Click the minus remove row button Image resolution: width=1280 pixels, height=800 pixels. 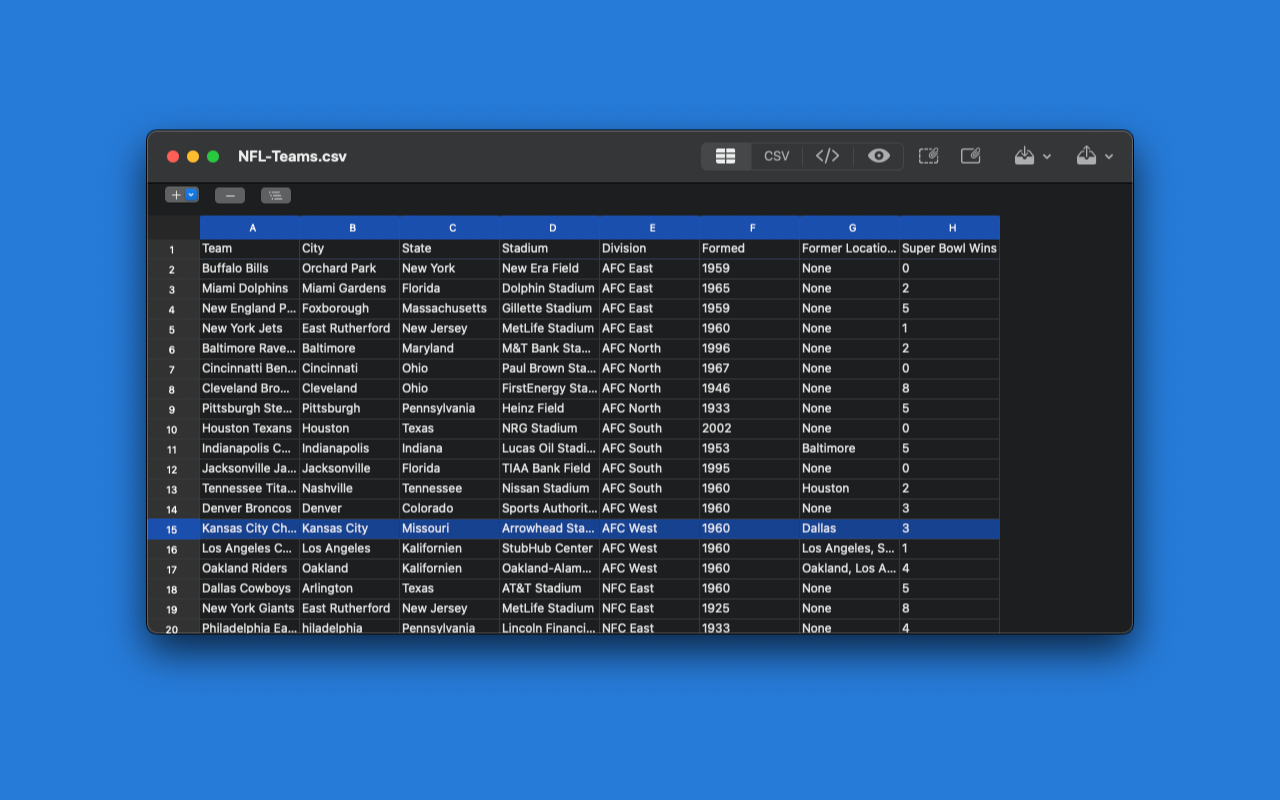(x=230, y=195)
